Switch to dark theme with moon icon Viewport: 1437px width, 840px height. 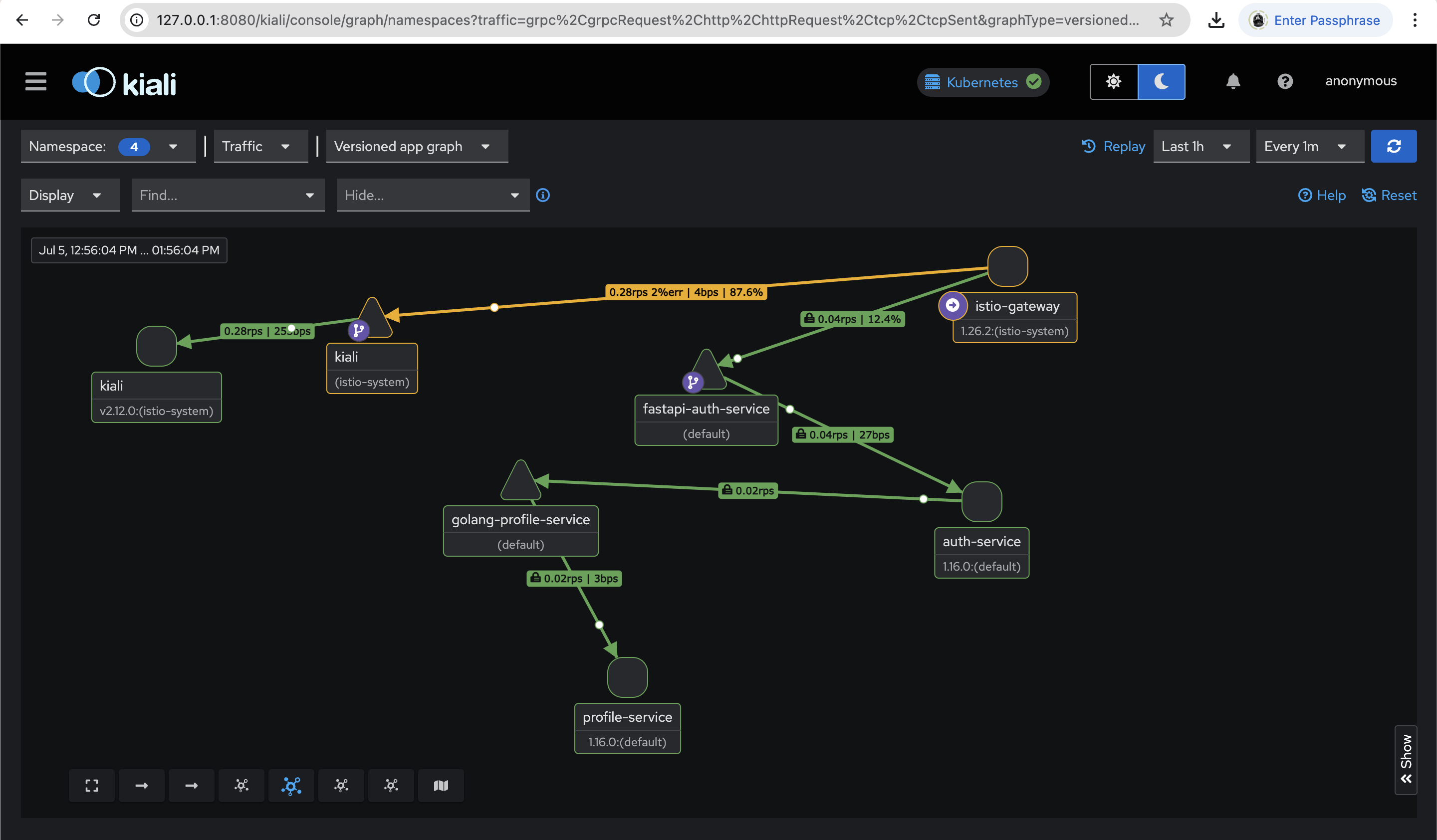tap(1161, 81)
